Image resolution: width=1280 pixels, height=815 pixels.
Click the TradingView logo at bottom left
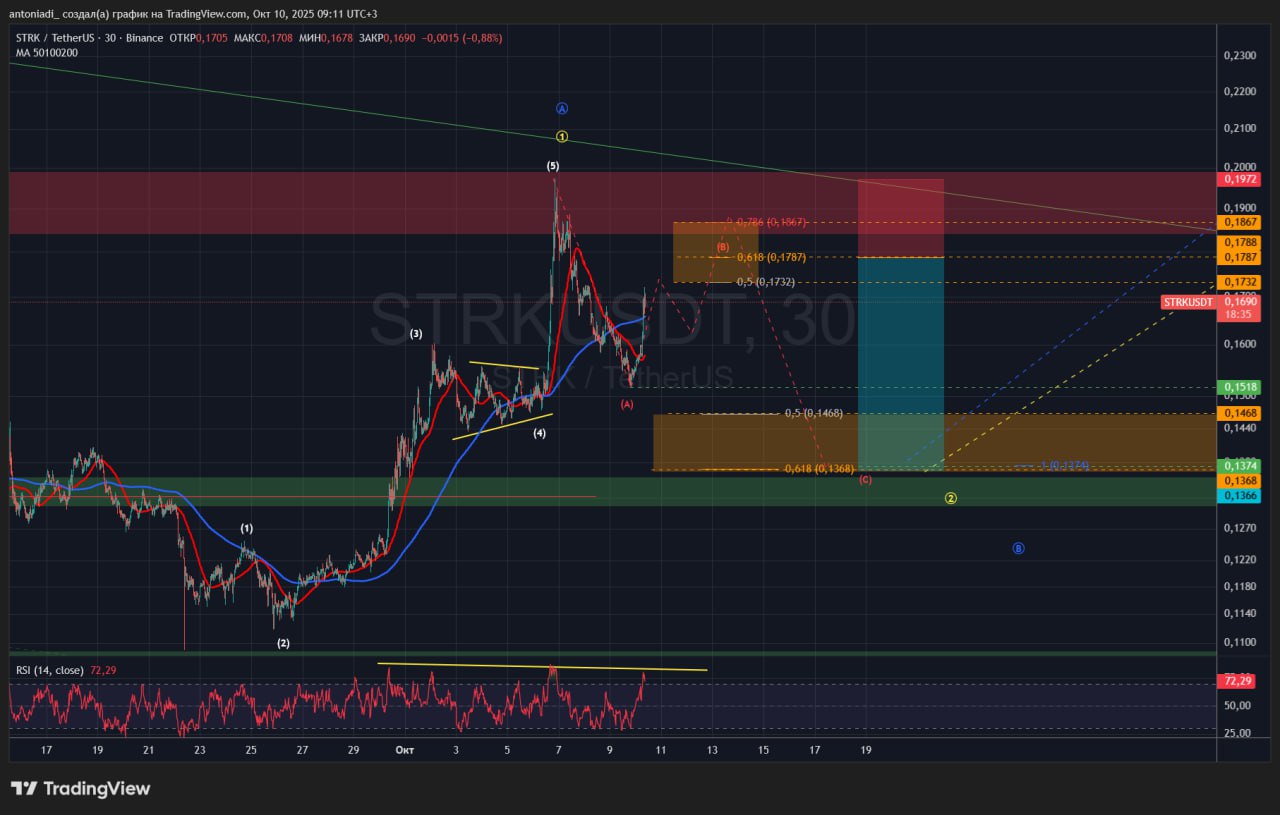click(80, 788)
